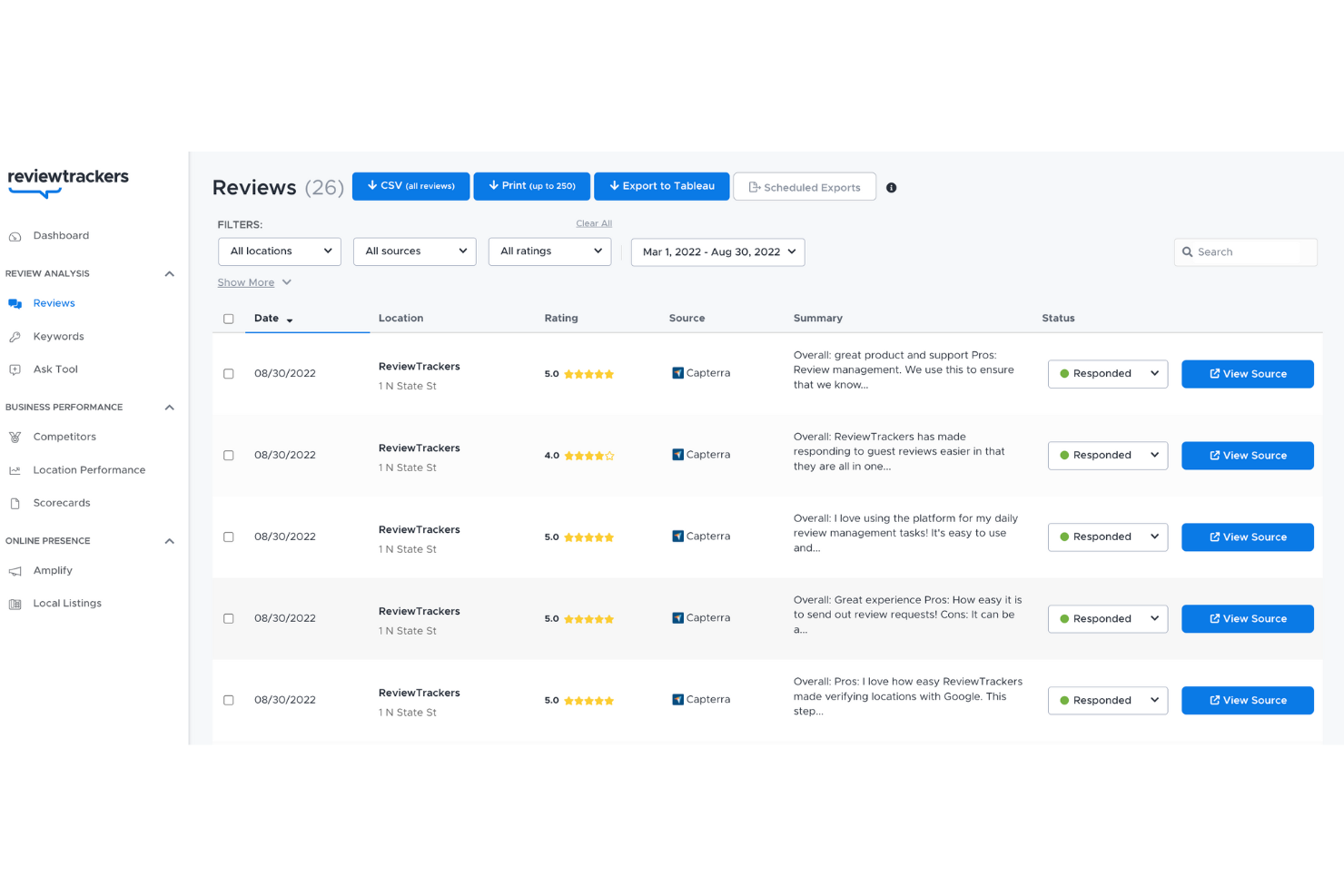Download CSV of all reviews
The height and width of the screenshot is (896, 1344).
click(x=410, y=186)
